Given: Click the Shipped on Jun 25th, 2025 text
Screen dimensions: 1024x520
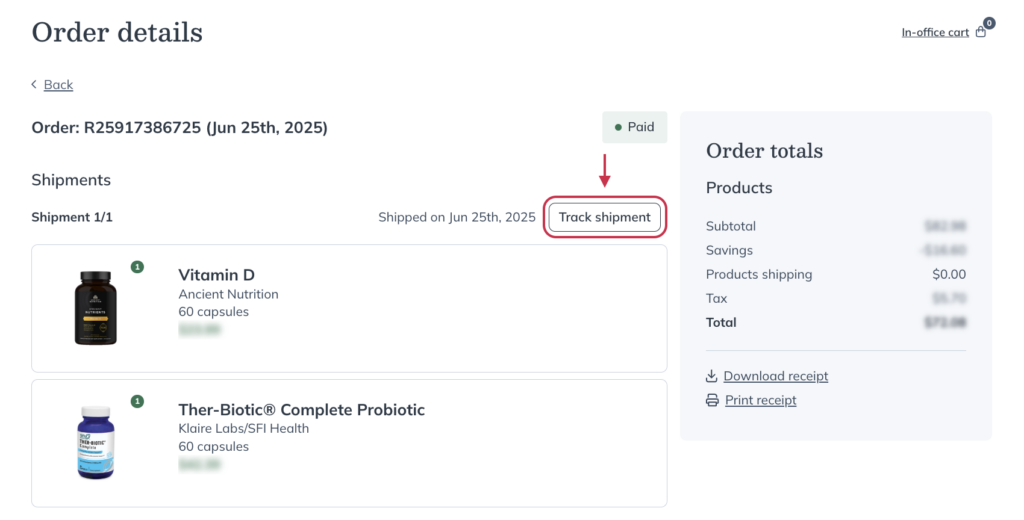Looking at the screenshot, I should [x=456, y=217].
